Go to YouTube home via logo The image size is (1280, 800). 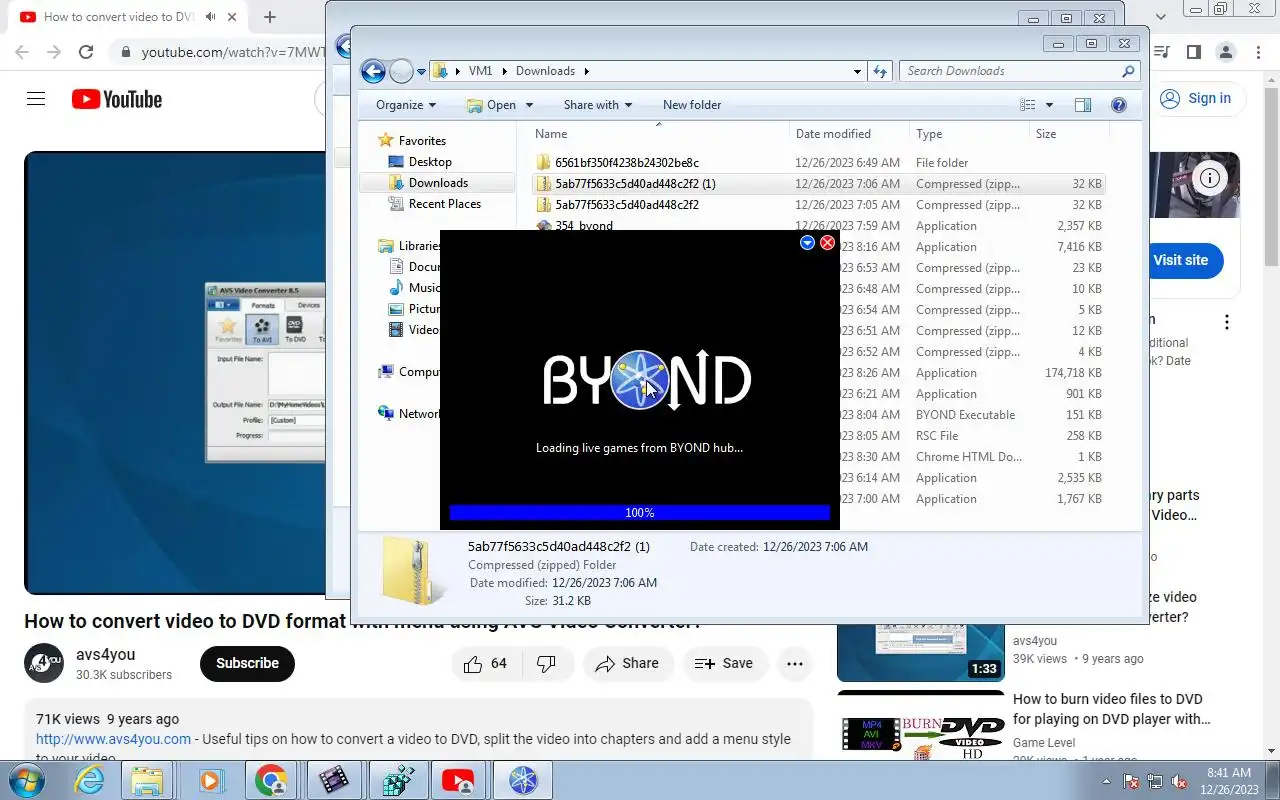coord(117,99)
